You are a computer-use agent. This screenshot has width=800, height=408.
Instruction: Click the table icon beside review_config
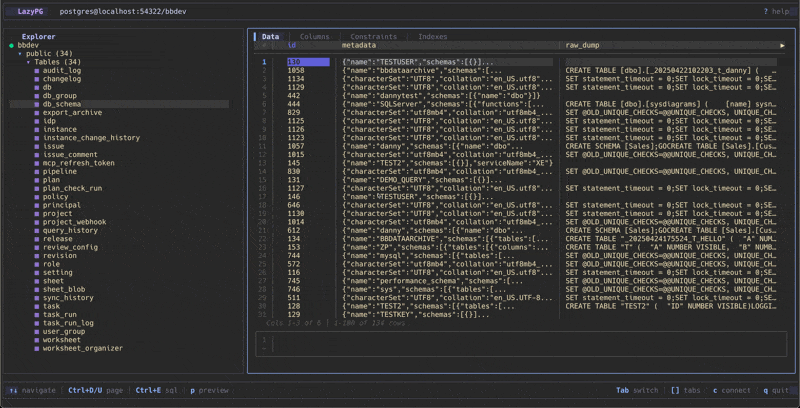(37, 247)
